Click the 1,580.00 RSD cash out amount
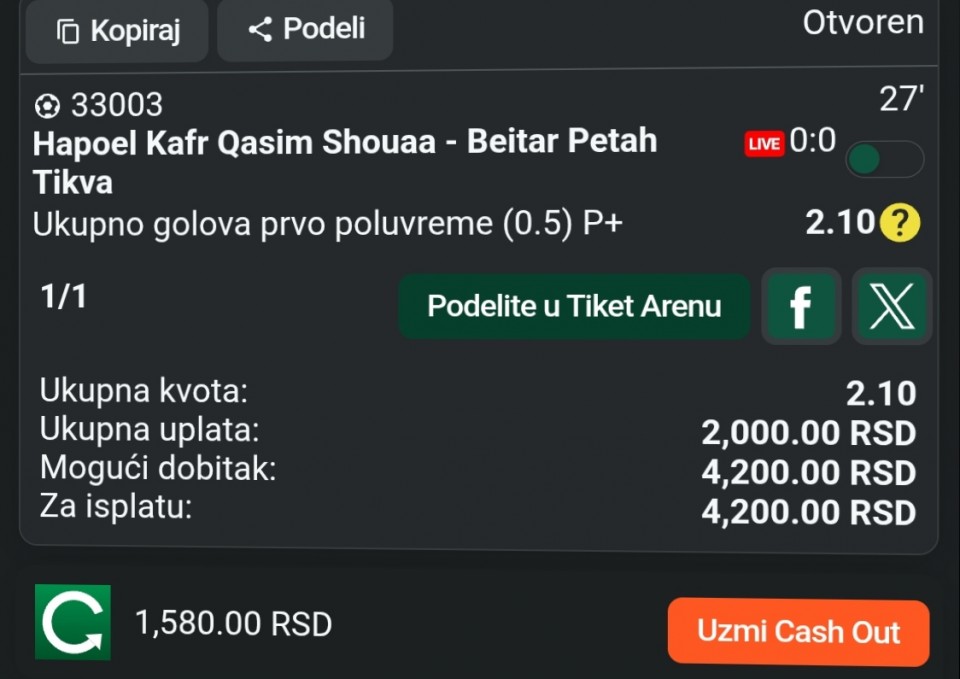 233,625
